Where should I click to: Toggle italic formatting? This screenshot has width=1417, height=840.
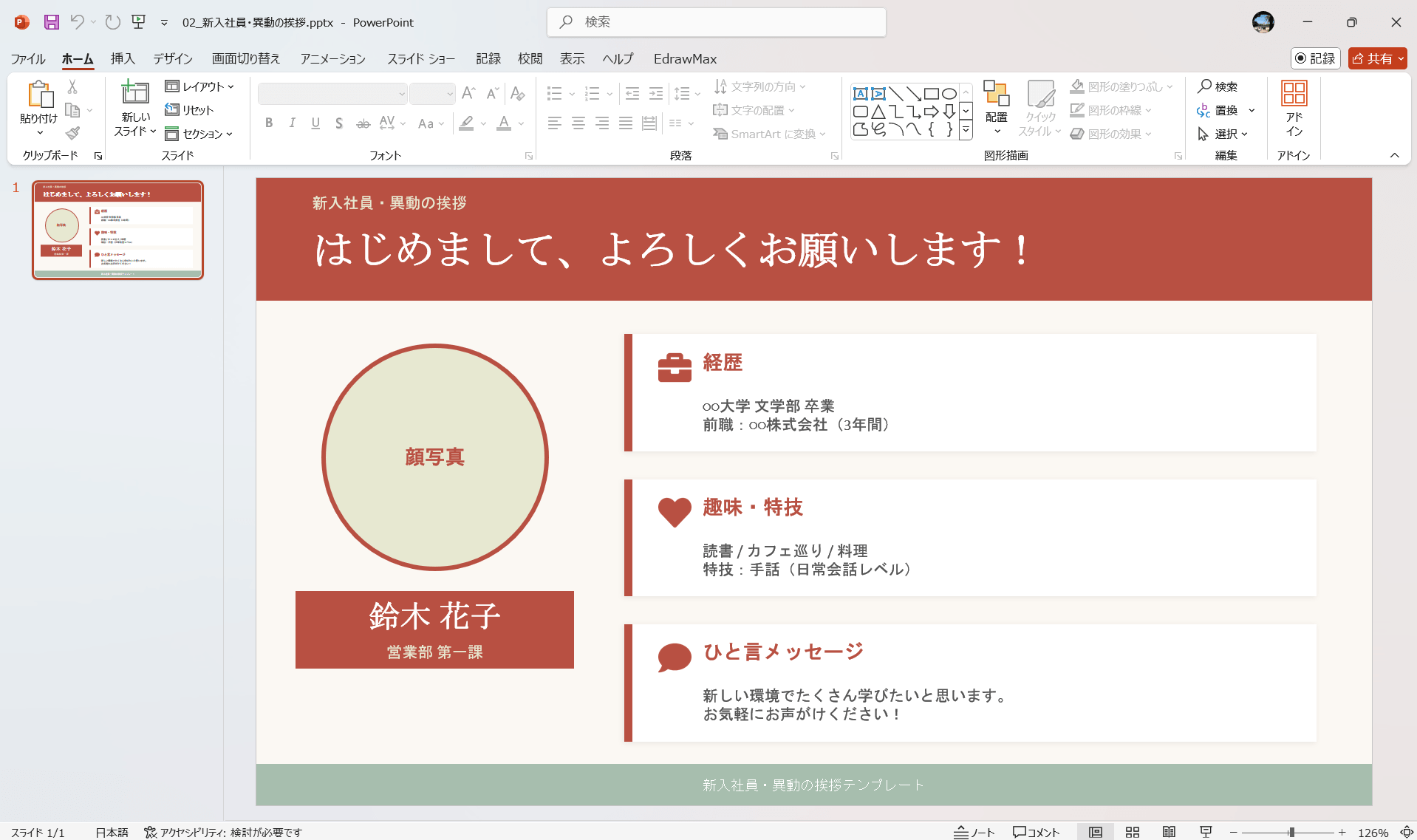point(292,123)
